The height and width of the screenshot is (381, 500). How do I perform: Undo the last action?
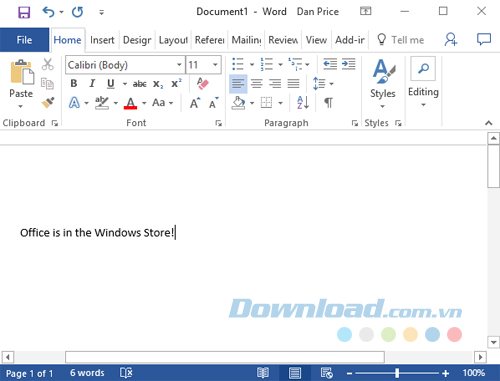click(49, 12)
